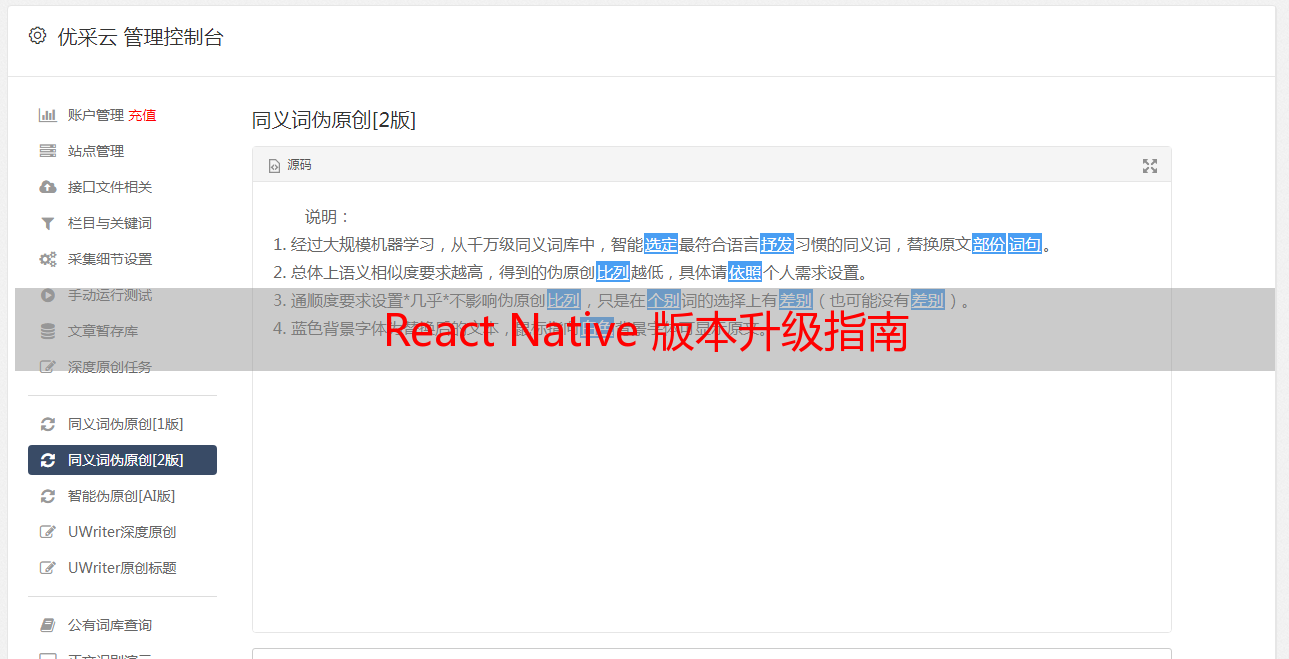Select the active 同义词伪原创[2版] sidebar item
This screenshot has height=659, width=1289.
click(122, 460)
